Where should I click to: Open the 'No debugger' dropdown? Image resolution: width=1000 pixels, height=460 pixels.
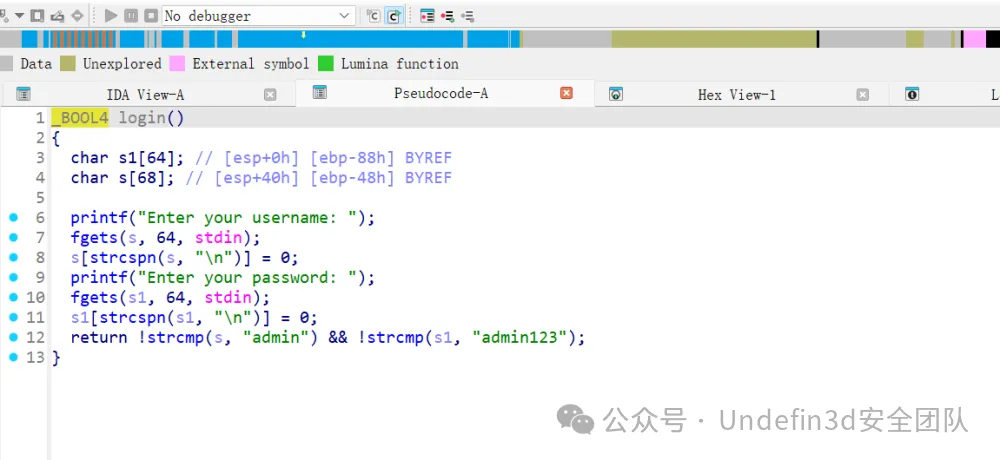(345, 16)
